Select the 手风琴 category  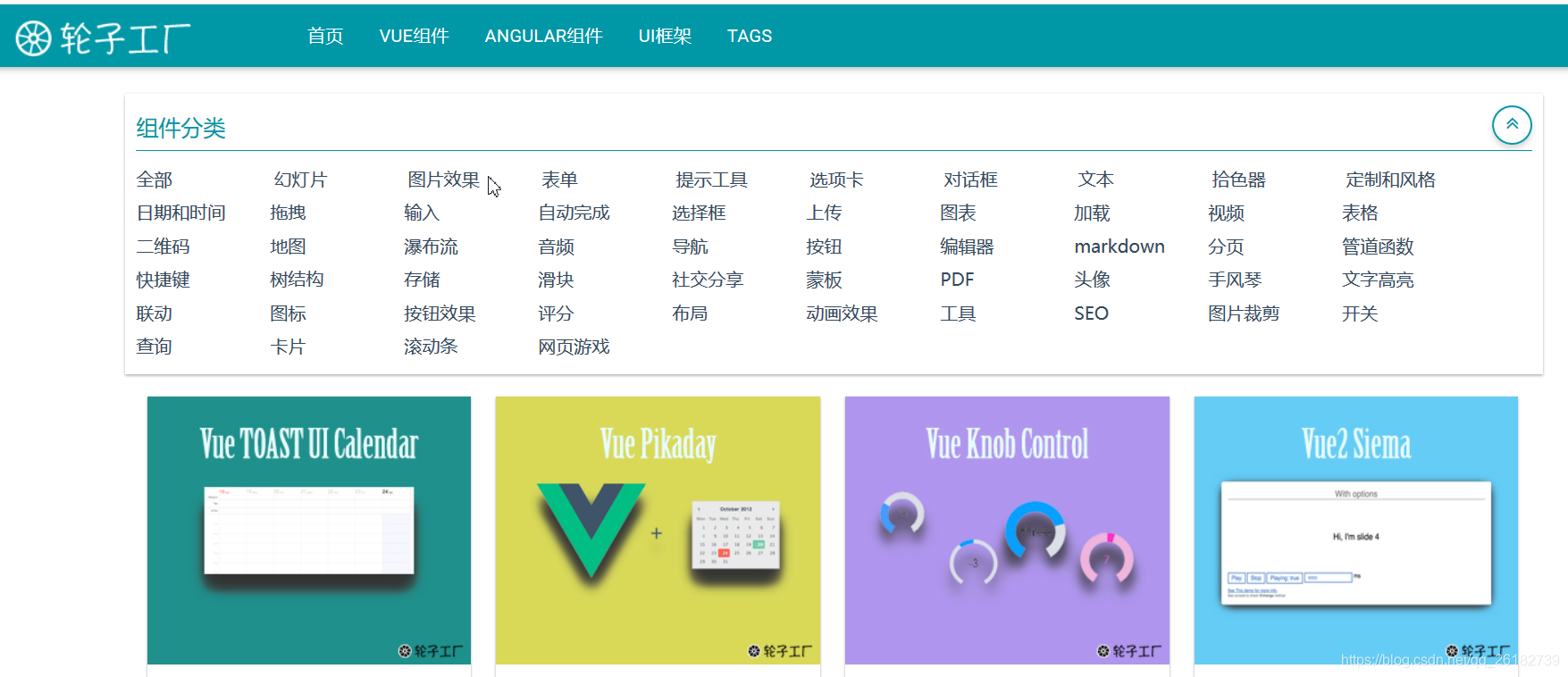[1235, 280]
